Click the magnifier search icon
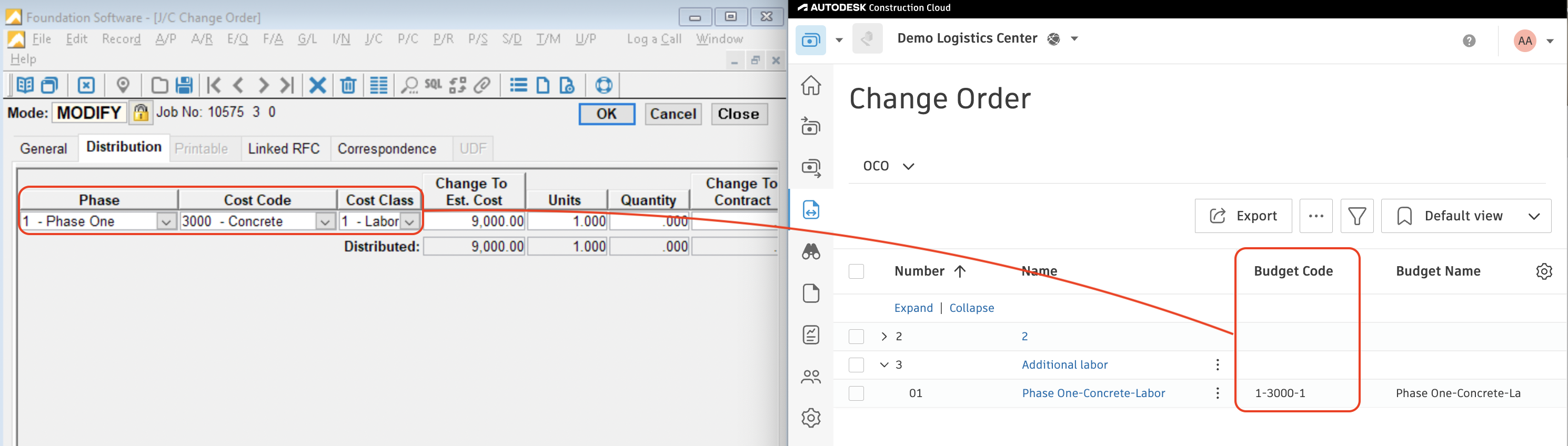The width and height of the screenshot is (1568, 446). coord(410,85)
